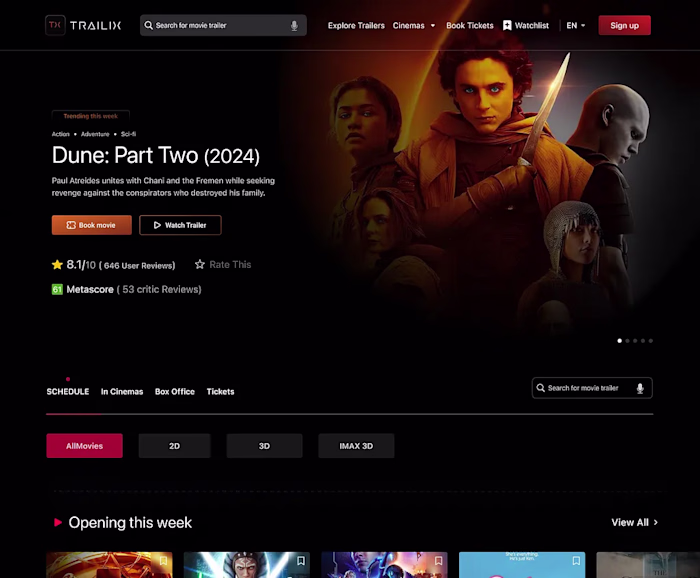The width and height of the screenshot is (700, 578).
Task: Open the second movie poster thumbnail
Action: coord(247,565)
